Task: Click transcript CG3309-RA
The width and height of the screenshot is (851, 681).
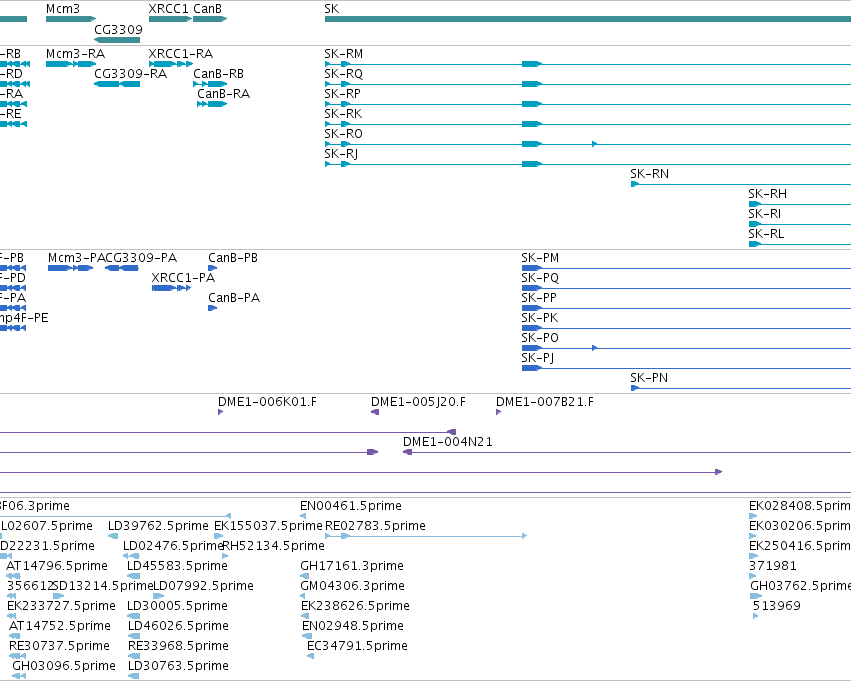Action: pos(117,84)
